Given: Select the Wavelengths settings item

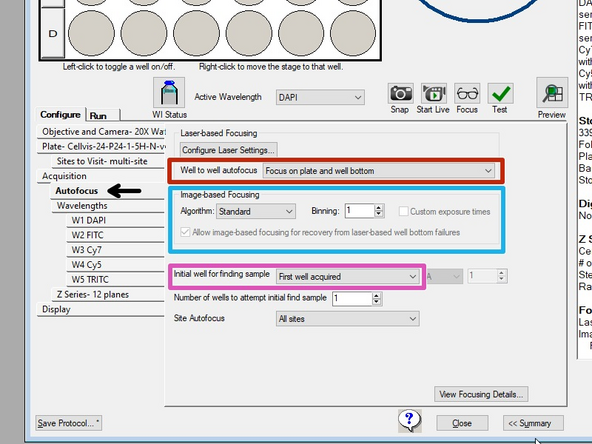Looking at the screenshot, I should click(x=108, y=206).
